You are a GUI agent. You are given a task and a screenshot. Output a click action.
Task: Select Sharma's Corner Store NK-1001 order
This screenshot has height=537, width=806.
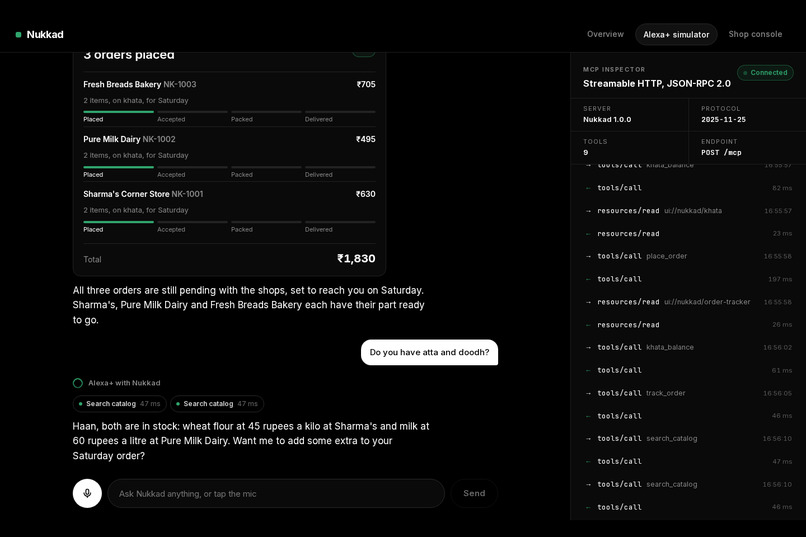229,209
